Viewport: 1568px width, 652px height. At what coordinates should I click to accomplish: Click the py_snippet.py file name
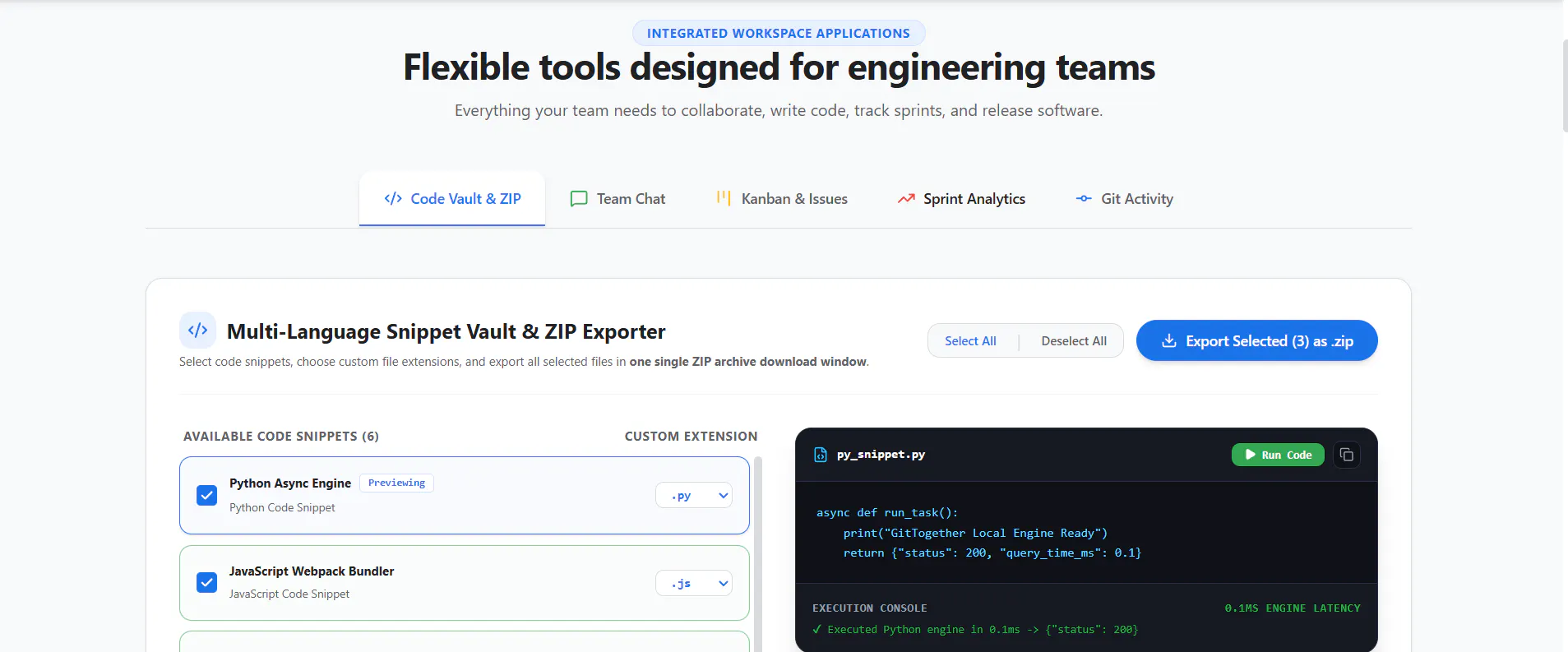pos(881,455)
